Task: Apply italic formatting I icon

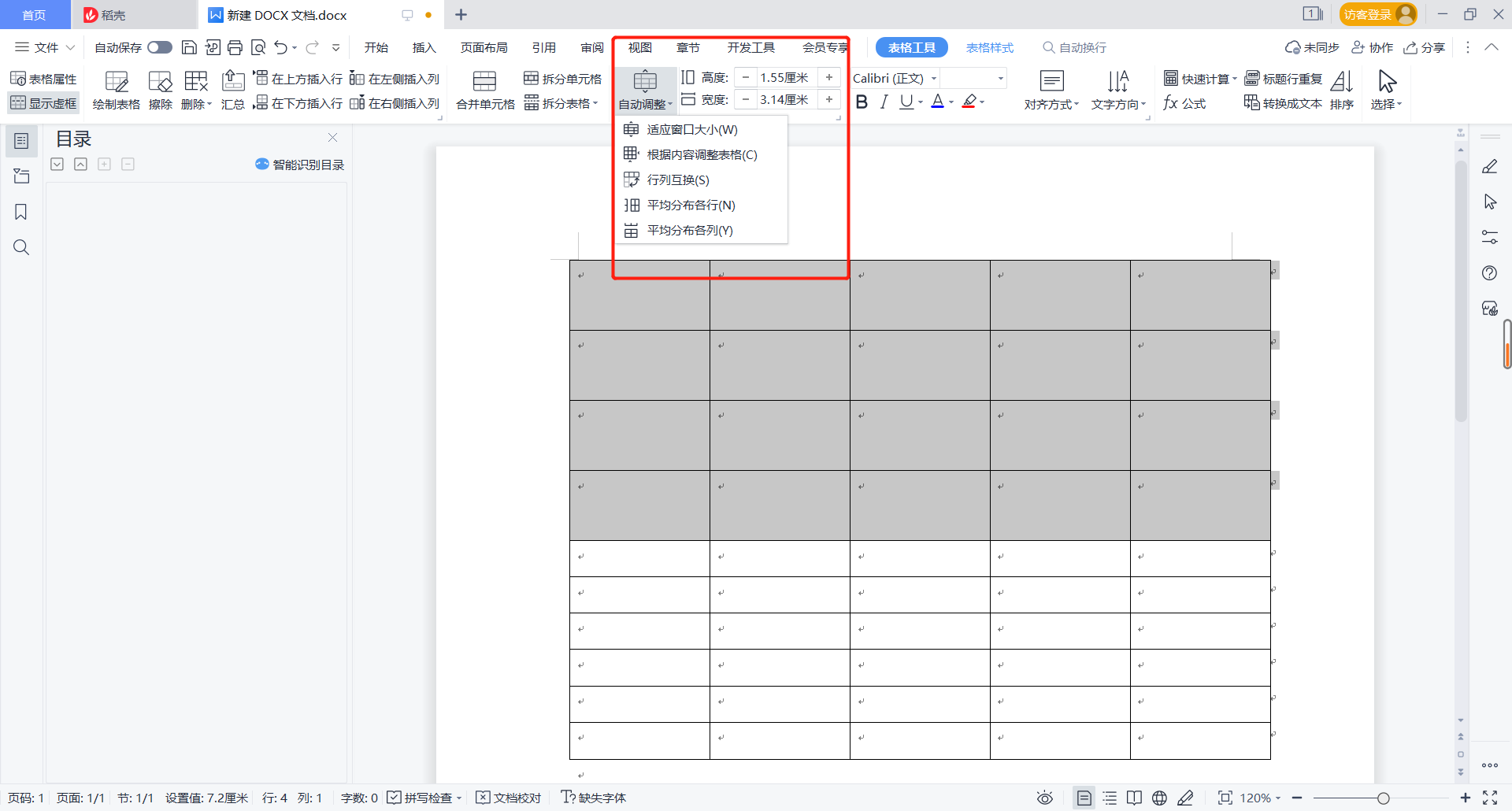Action: [884, 102]
